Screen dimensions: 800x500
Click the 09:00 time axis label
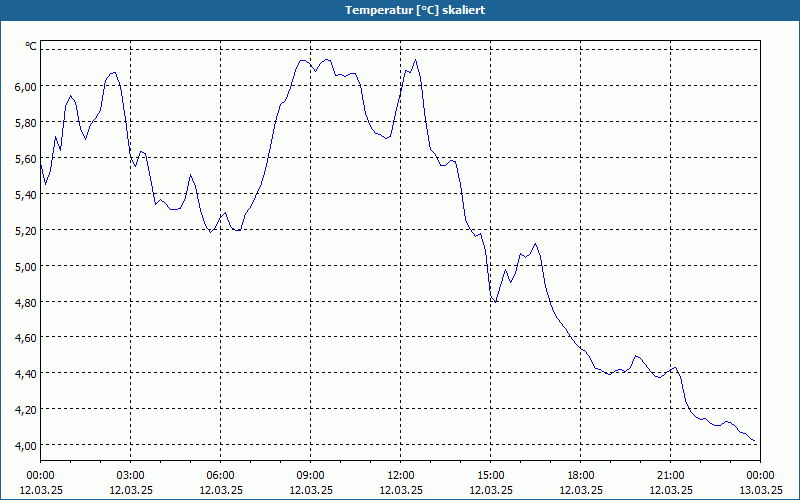[311, 476]
